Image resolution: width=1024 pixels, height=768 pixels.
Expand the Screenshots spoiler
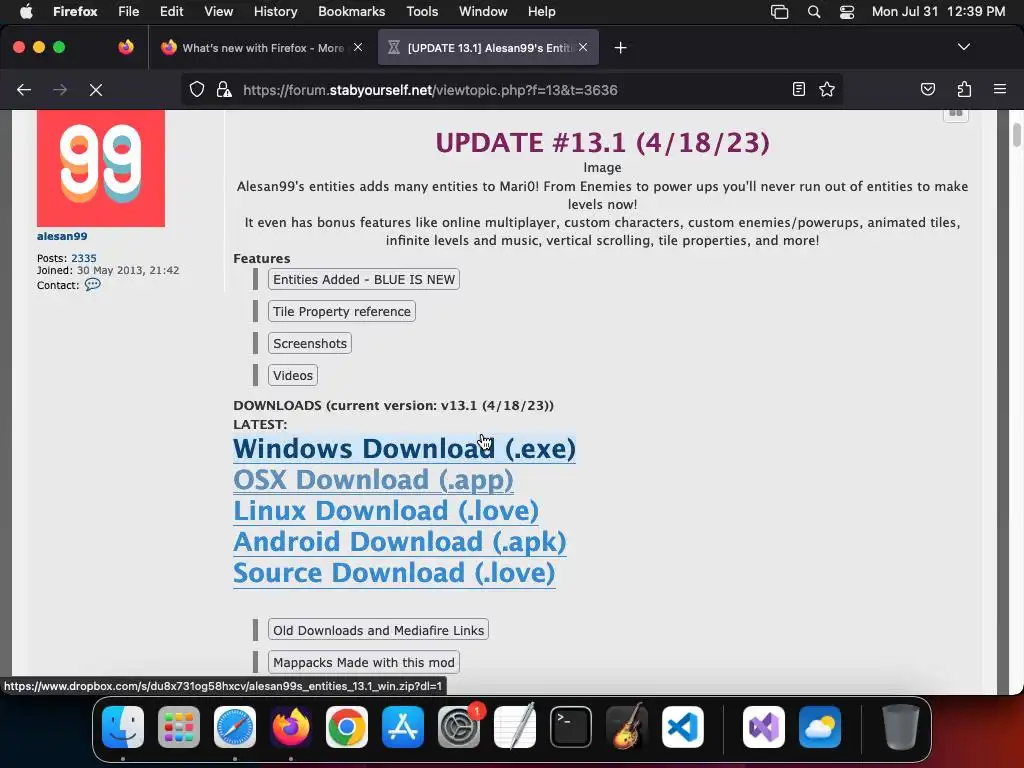tap(310, 344)
